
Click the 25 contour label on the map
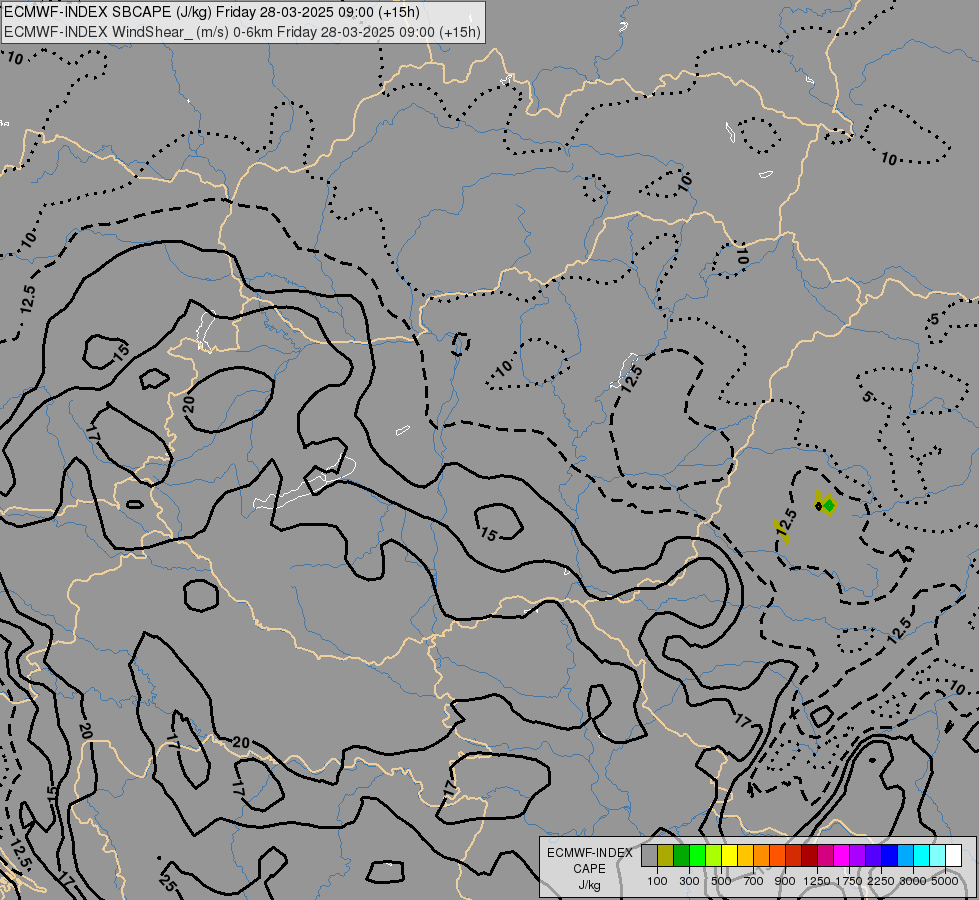tap(167, 882)
